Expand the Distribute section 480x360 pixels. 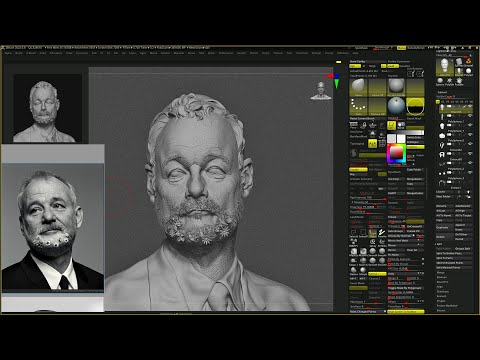point(443,292)
